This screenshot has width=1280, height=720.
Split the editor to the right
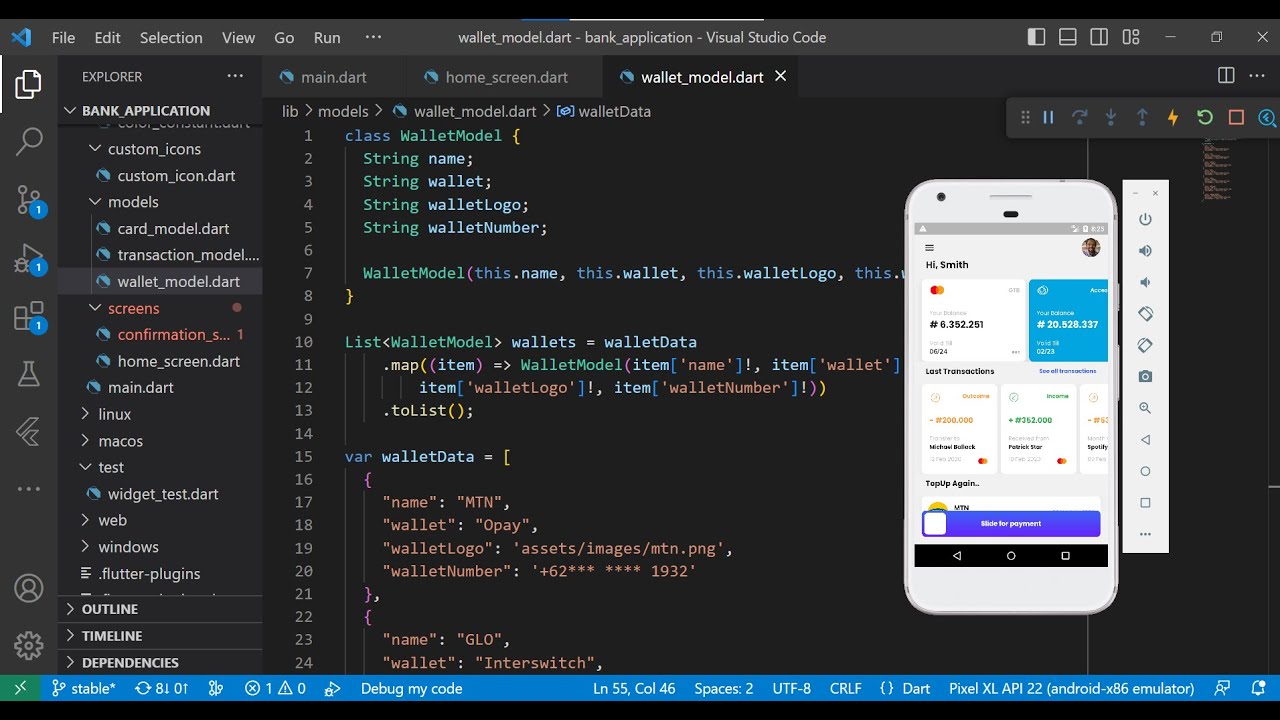pyautogui.click(x=1226, y=76)
